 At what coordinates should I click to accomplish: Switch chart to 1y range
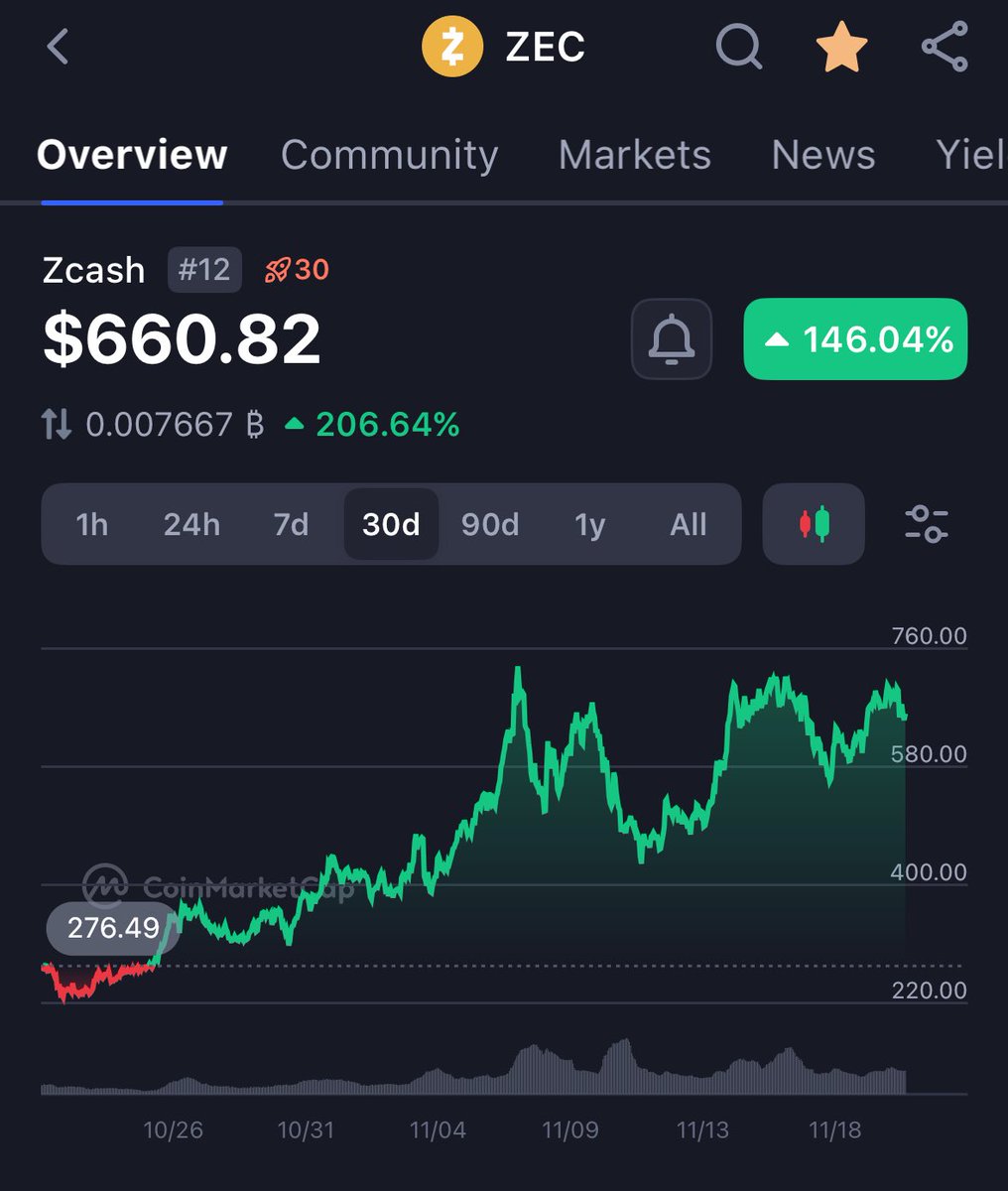(x=589, y=524)
